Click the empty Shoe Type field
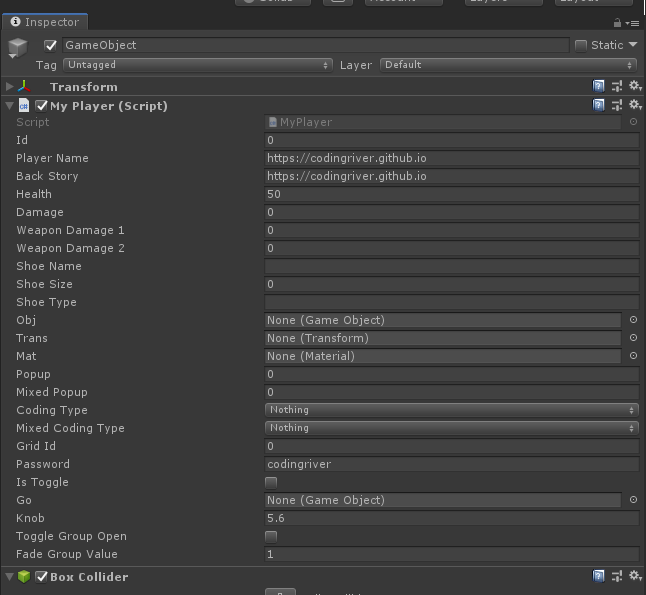 click(452, 302)
